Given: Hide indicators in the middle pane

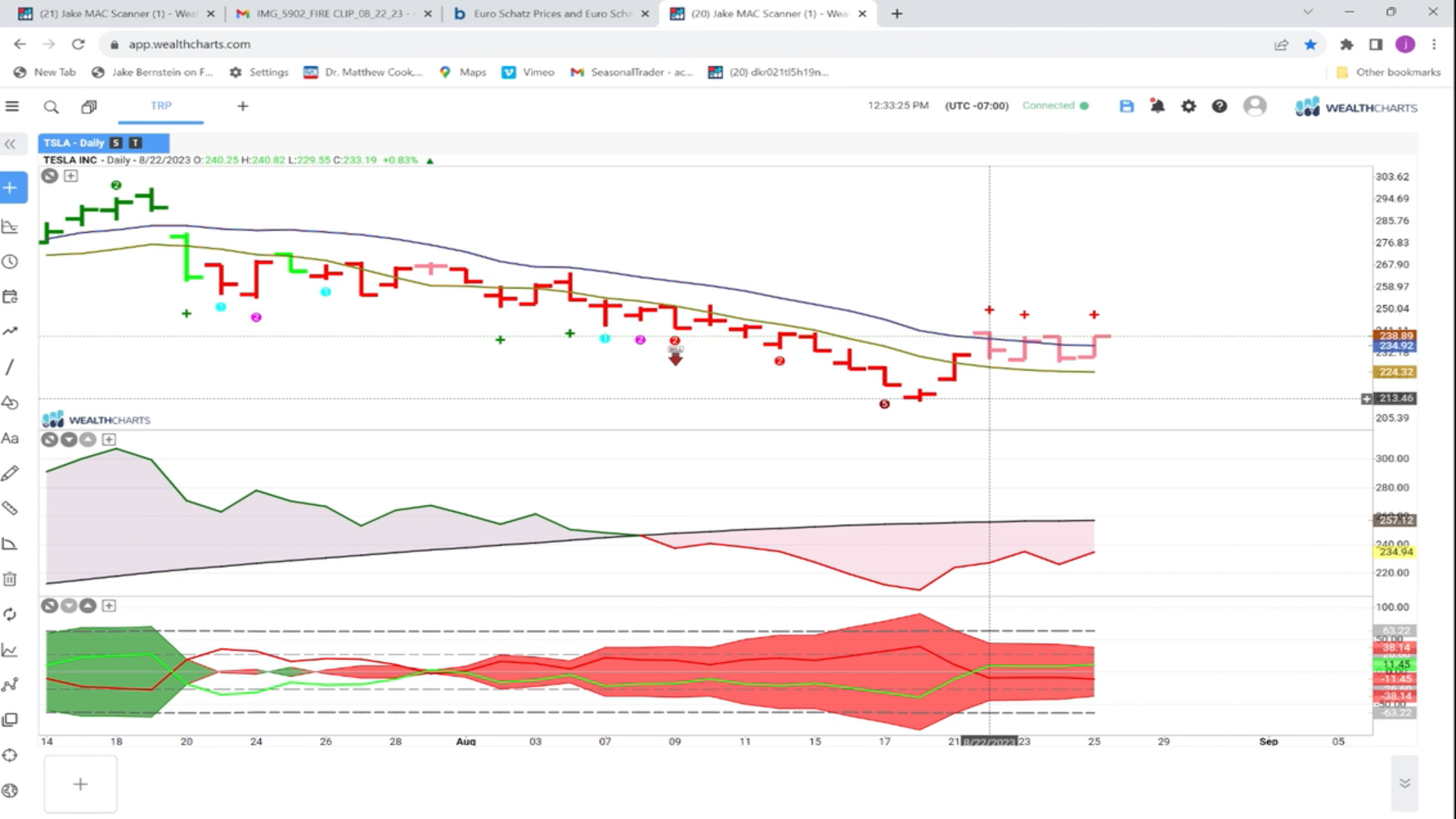Looking at the screenshot, I should (49, 439).
